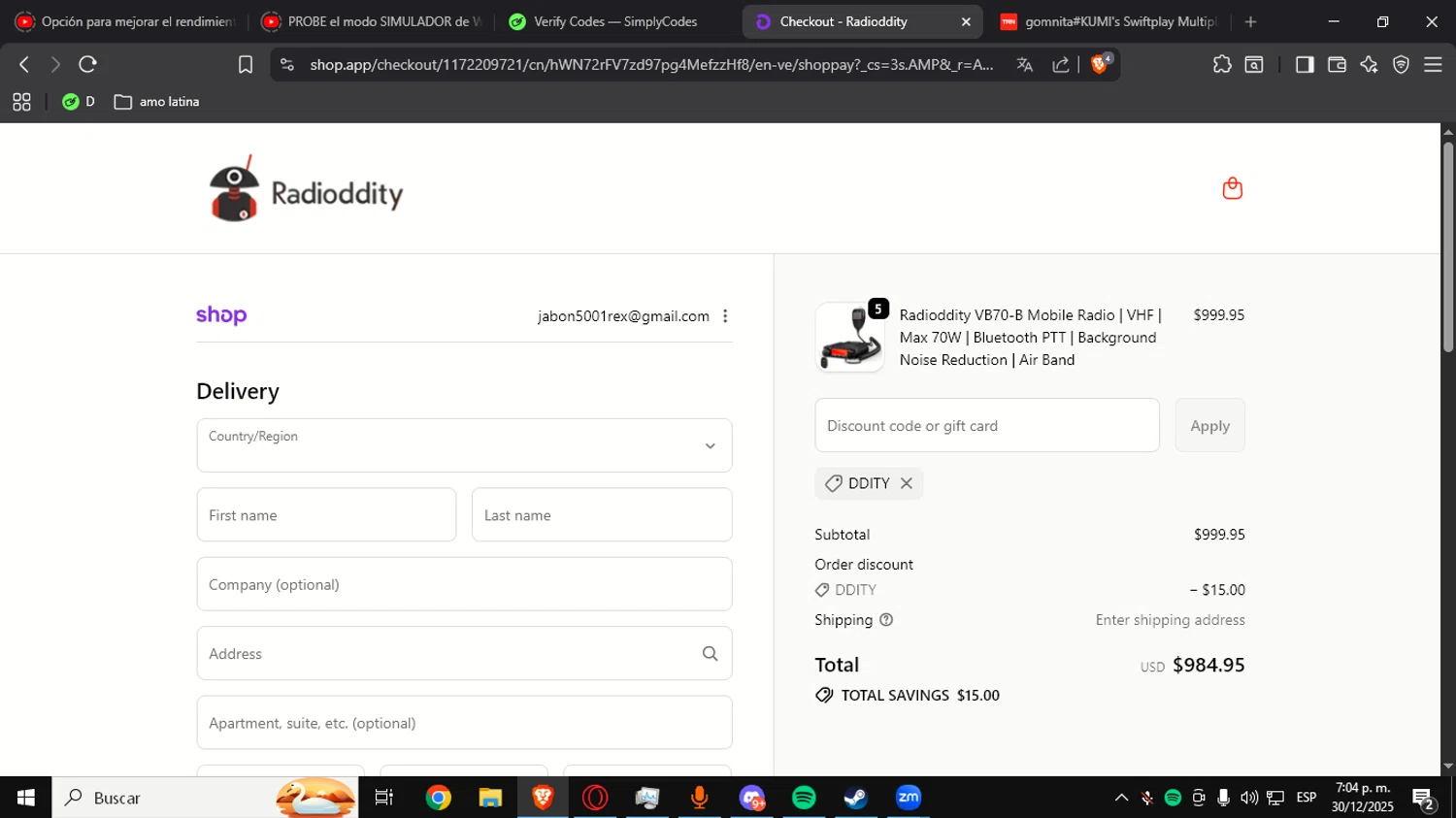The width and height of the screenshot is (1456, 818).
Task: Toggle the browser sidebar panel
Action: click(1305, 64)
